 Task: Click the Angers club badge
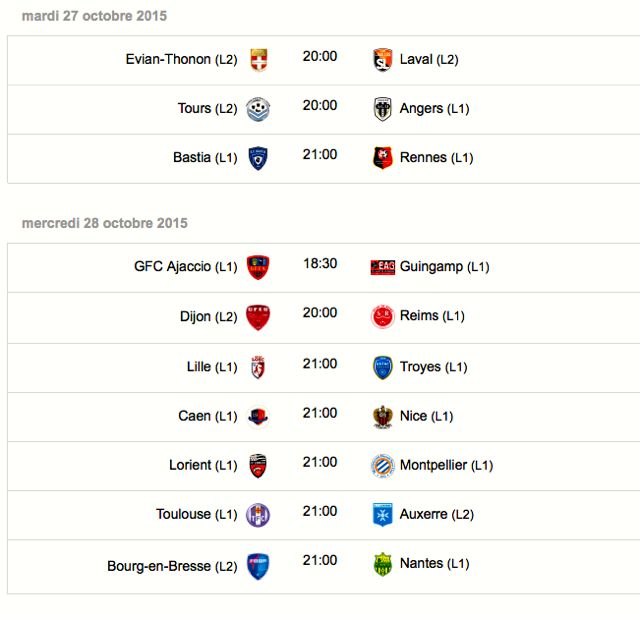[x=382, y=109]
